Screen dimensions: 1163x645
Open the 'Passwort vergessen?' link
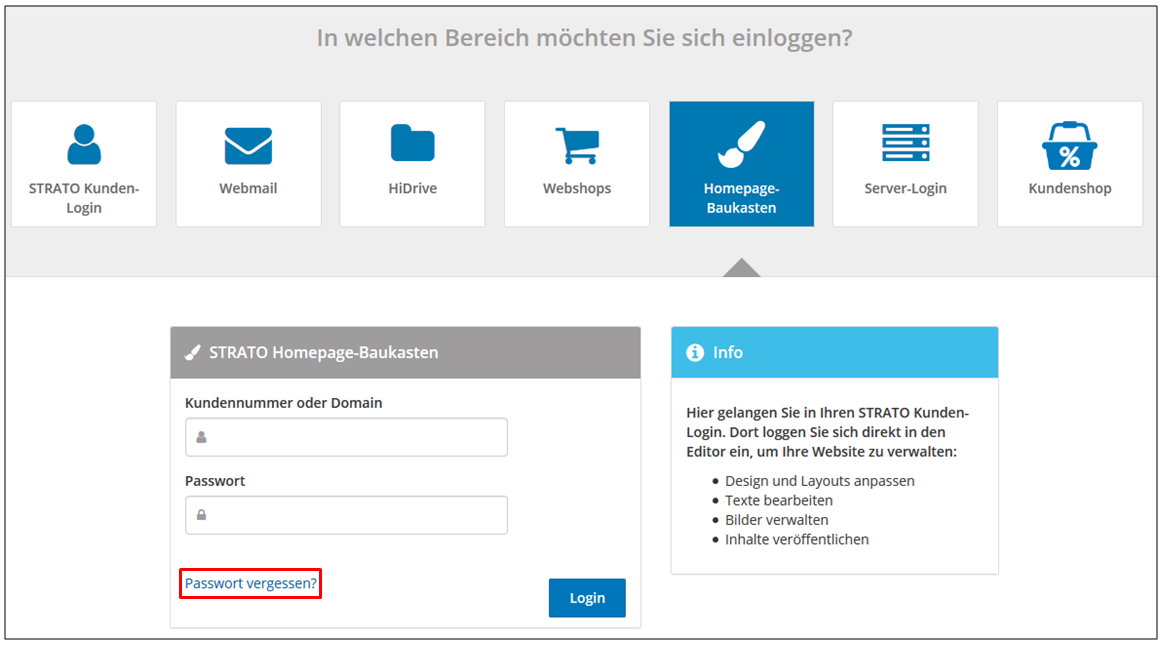pyautogui.click(x=250, y=584)
